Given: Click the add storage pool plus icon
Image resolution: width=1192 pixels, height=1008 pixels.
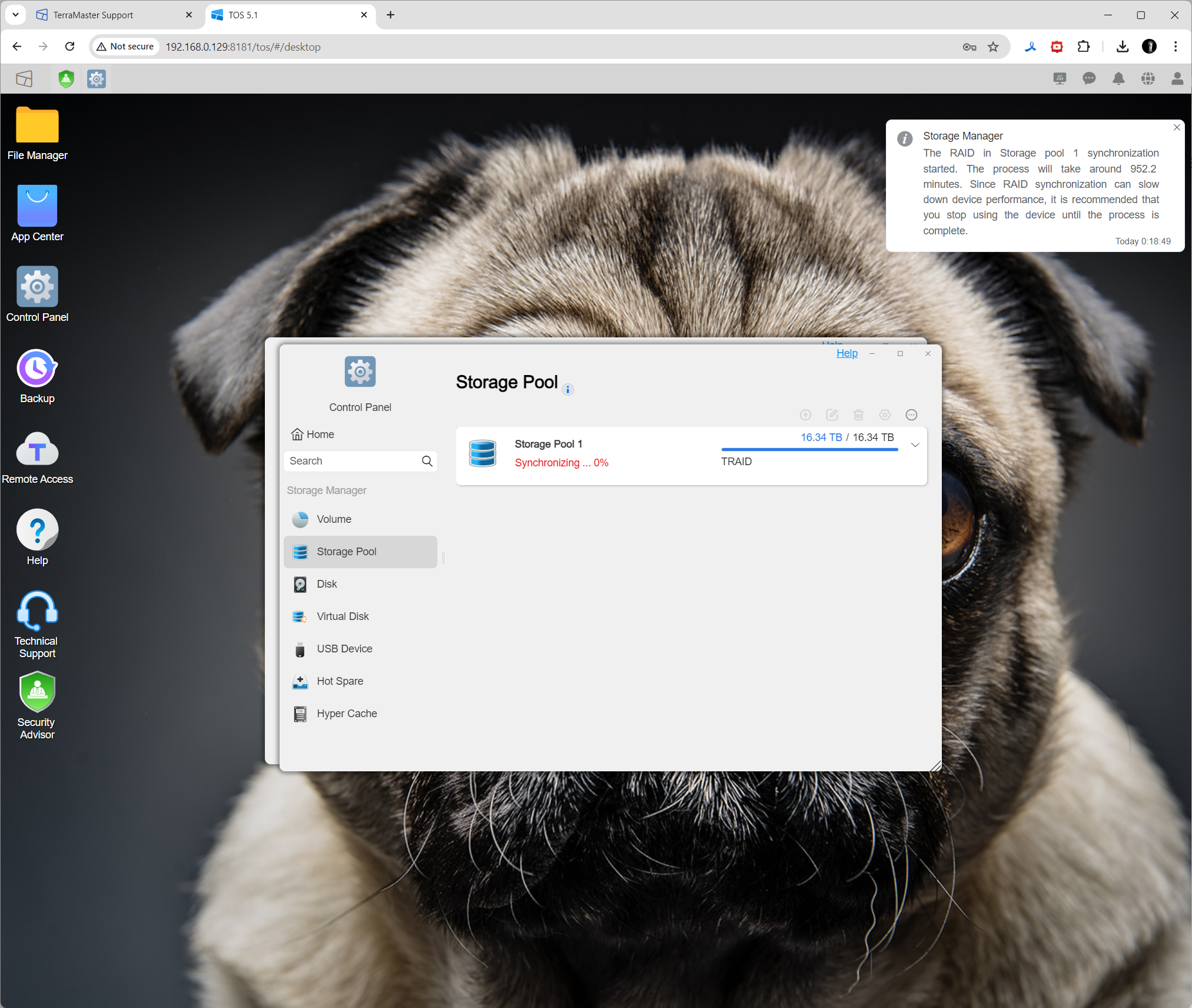Looking at the screenshot, I should (x=805, y=415).
